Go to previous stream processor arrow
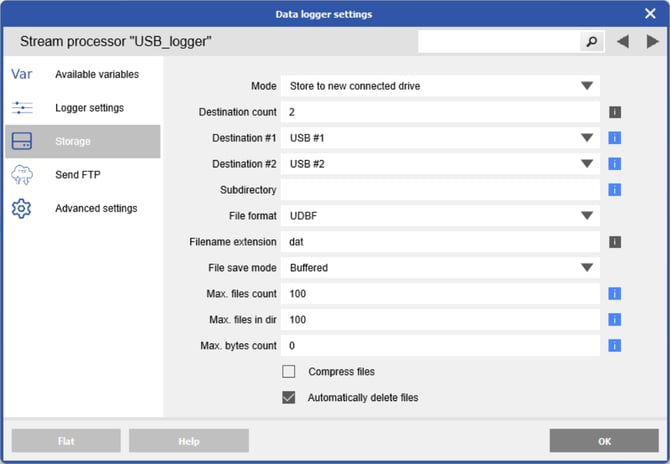The width and height of the screenshot is (670, 464). point(622,42)
